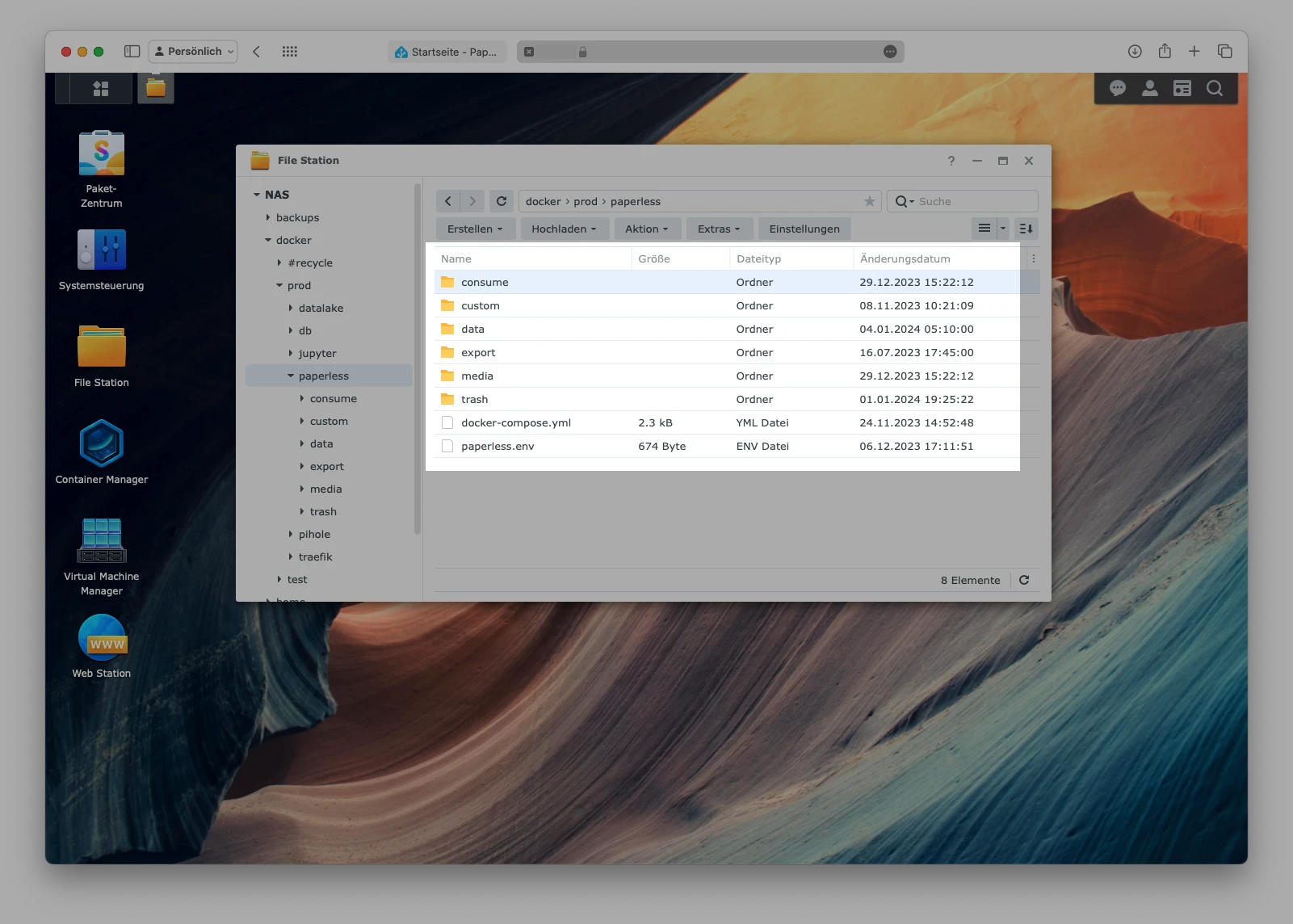Open Container Manager from desktop
1293x924 pixels.
(101, 443)
